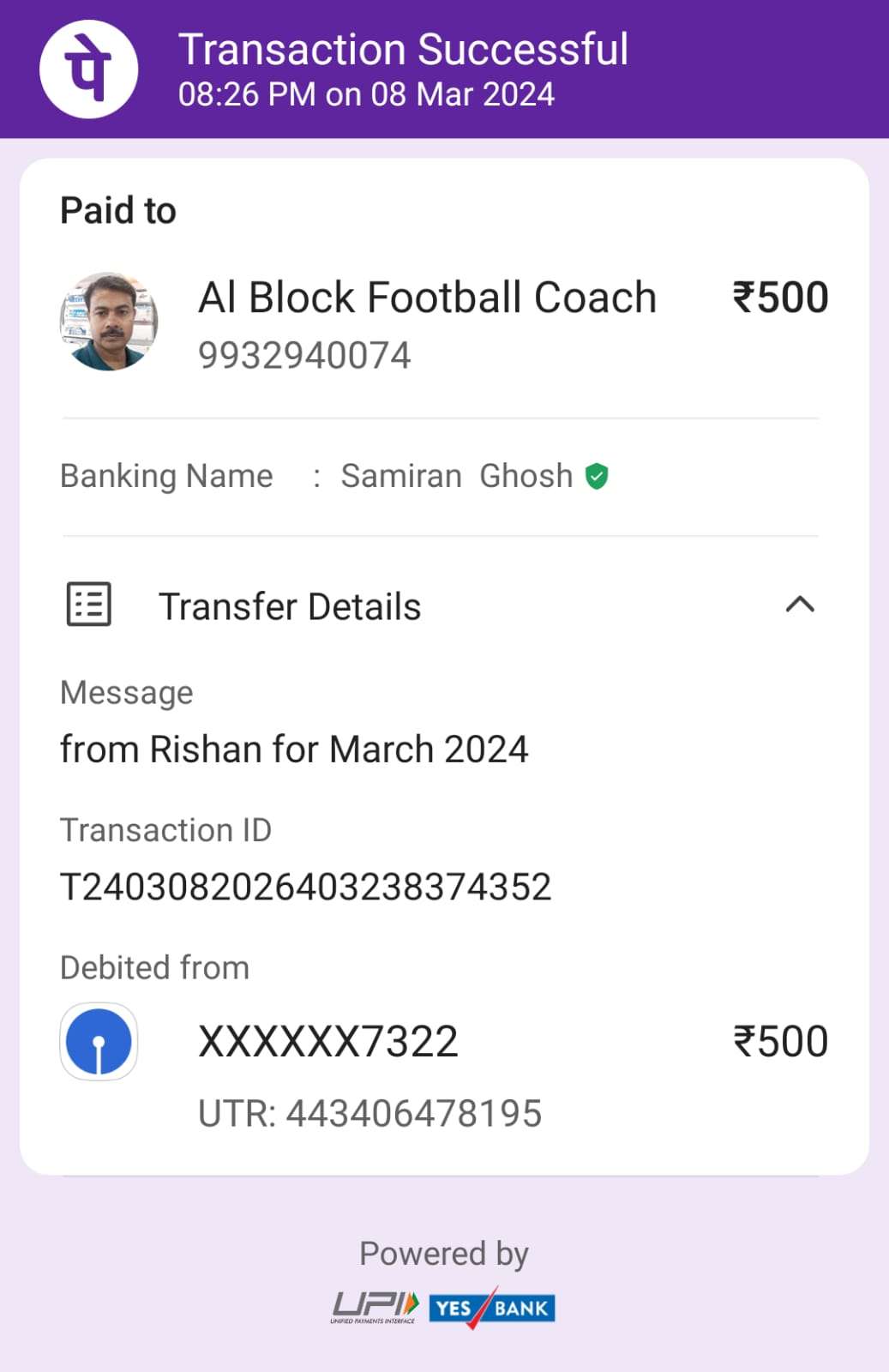Click the Transfer Details list icon

89,605
